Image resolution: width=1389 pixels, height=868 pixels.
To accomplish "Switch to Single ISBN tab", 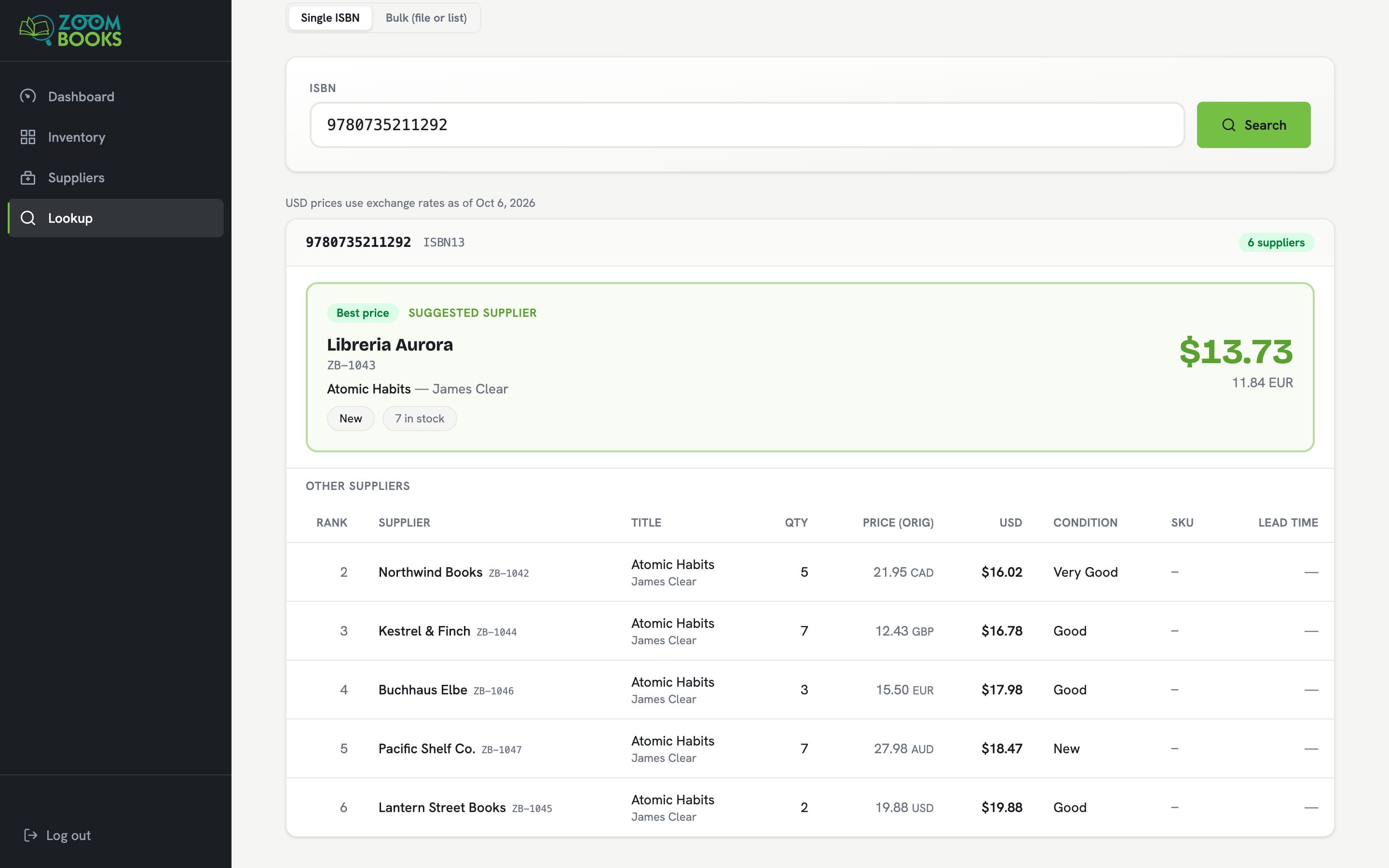I will tap(330, 18).
